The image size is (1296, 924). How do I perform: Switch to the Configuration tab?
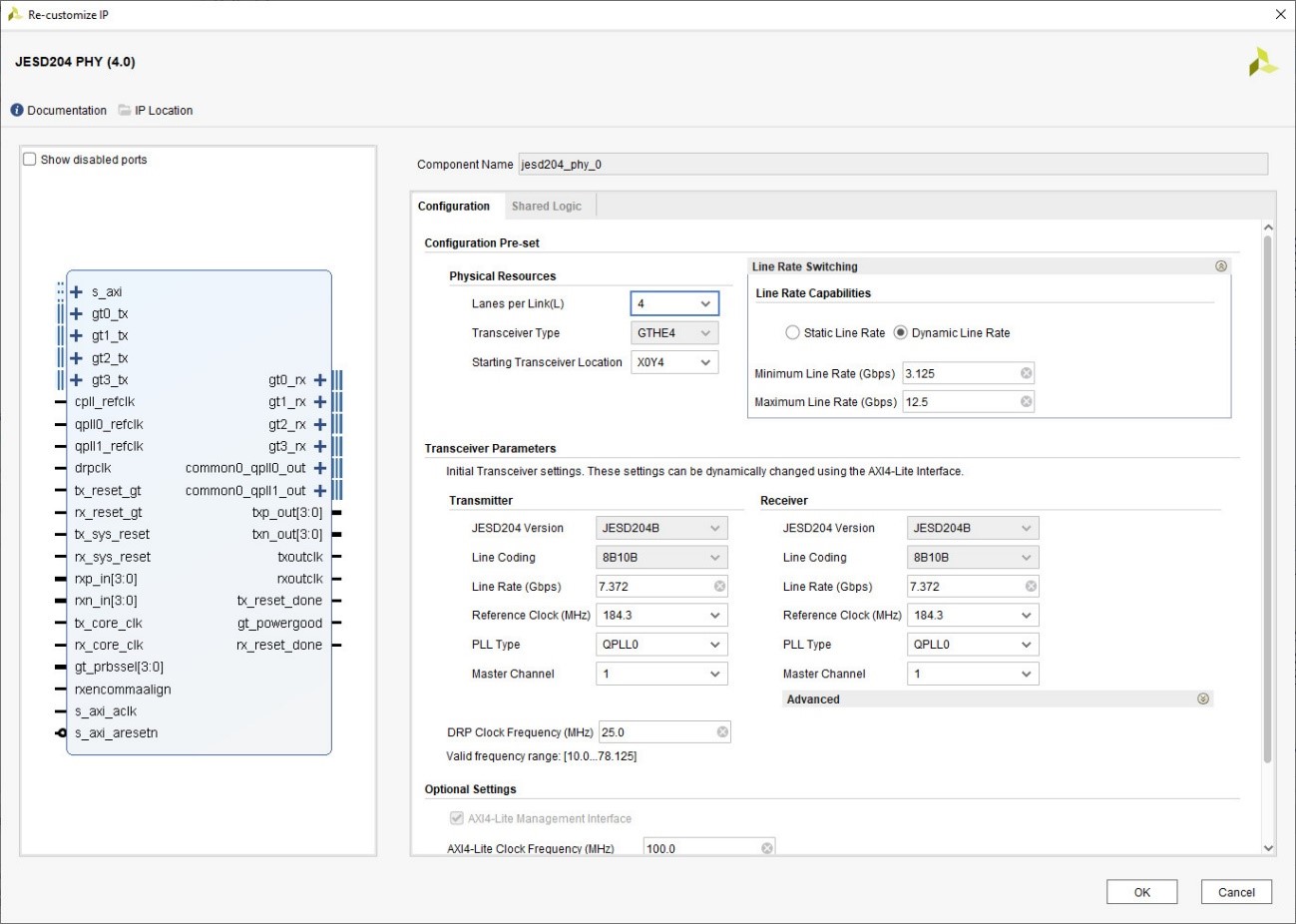[x=454, y=207]
